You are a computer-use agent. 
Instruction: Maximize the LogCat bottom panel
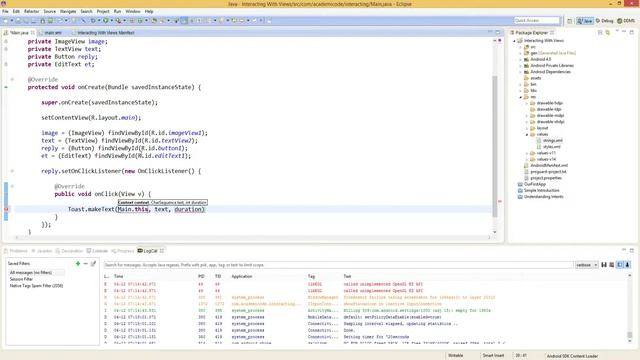[x=631, y=250]
